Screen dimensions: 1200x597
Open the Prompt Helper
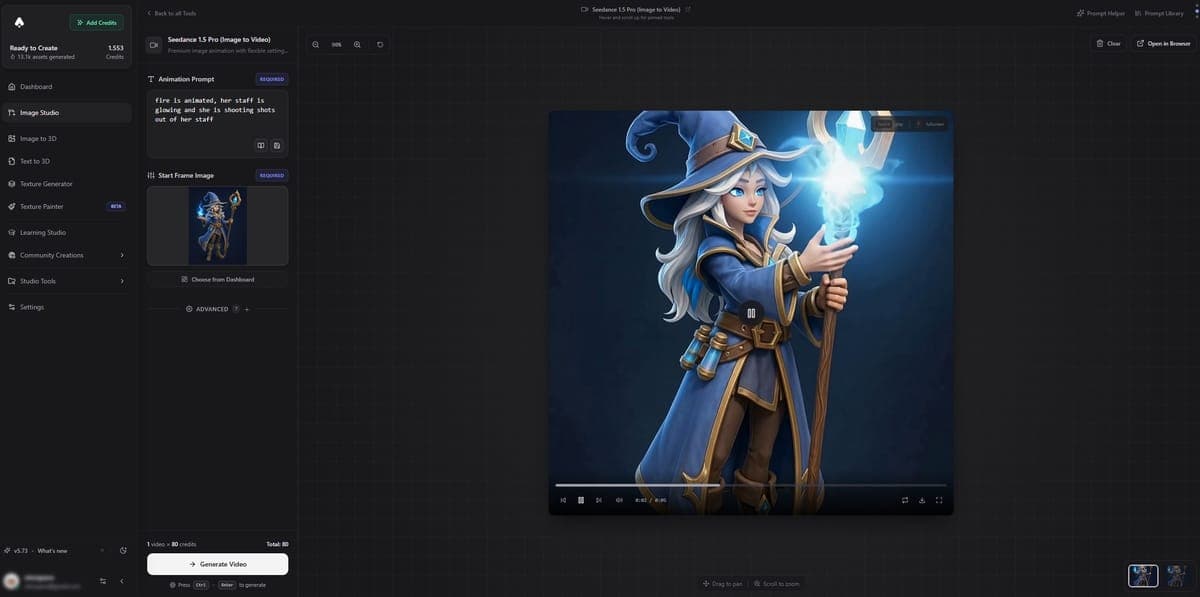[1101, 13]
